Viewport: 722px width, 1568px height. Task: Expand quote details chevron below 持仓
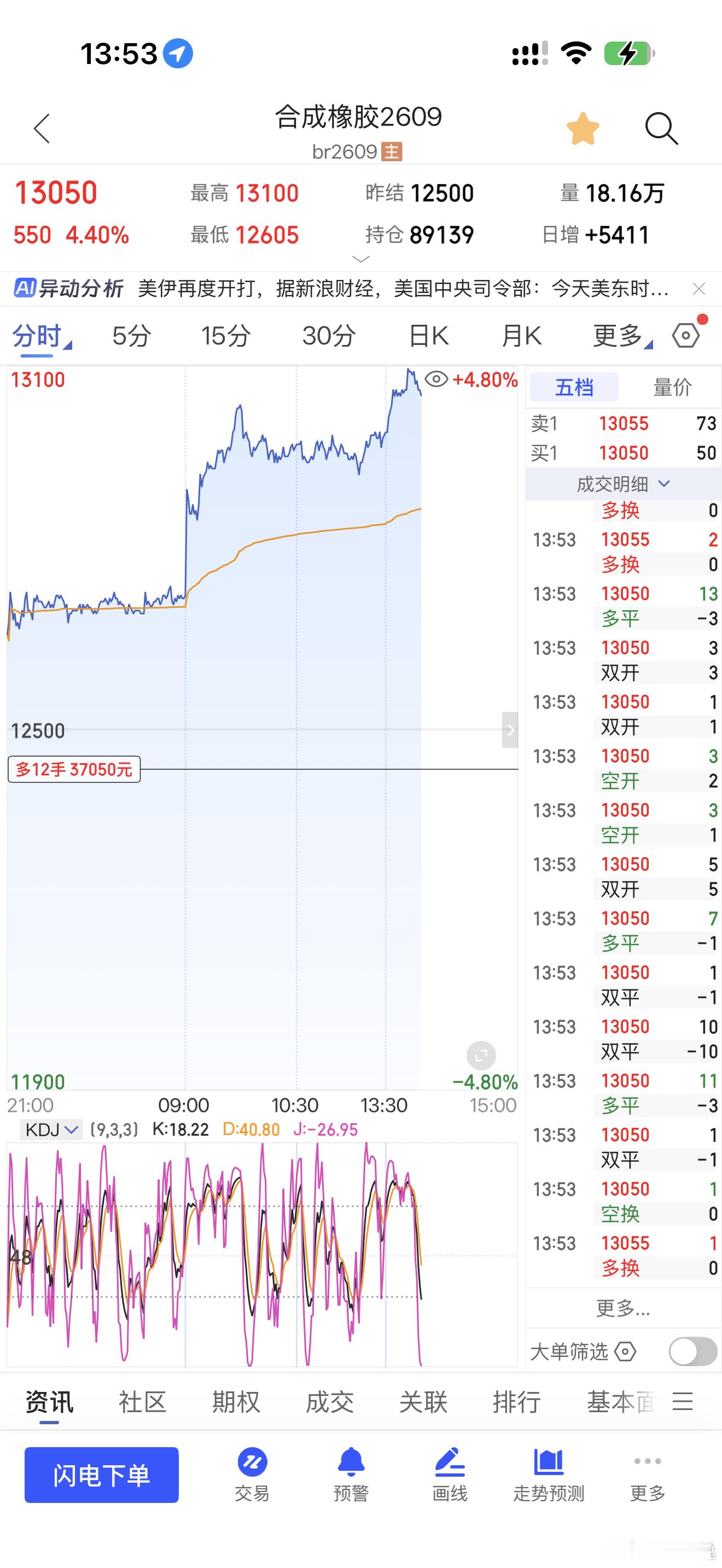361,259
